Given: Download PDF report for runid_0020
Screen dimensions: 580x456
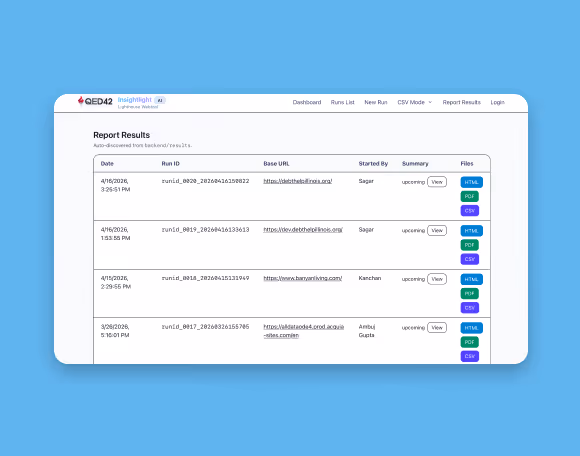Looking at the screenshot, I should [x=469, y=196].
